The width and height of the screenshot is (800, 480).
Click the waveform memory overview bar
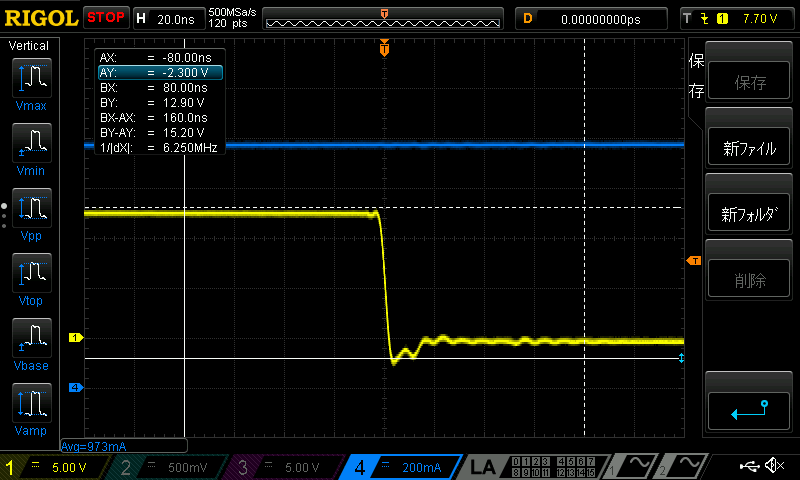click(x=383, y=19)
